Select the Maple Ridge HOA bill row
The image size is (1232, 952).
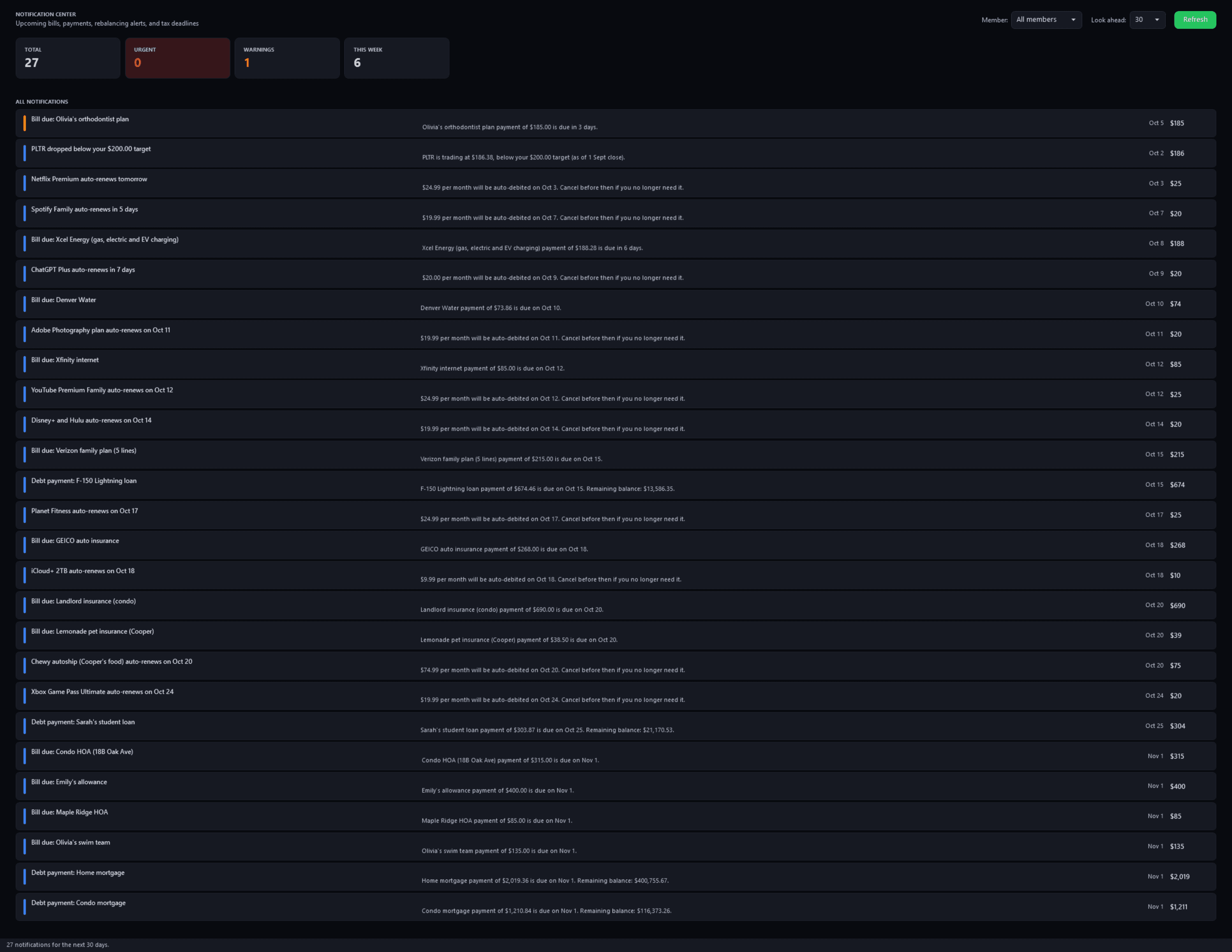(x=615, y=816)
